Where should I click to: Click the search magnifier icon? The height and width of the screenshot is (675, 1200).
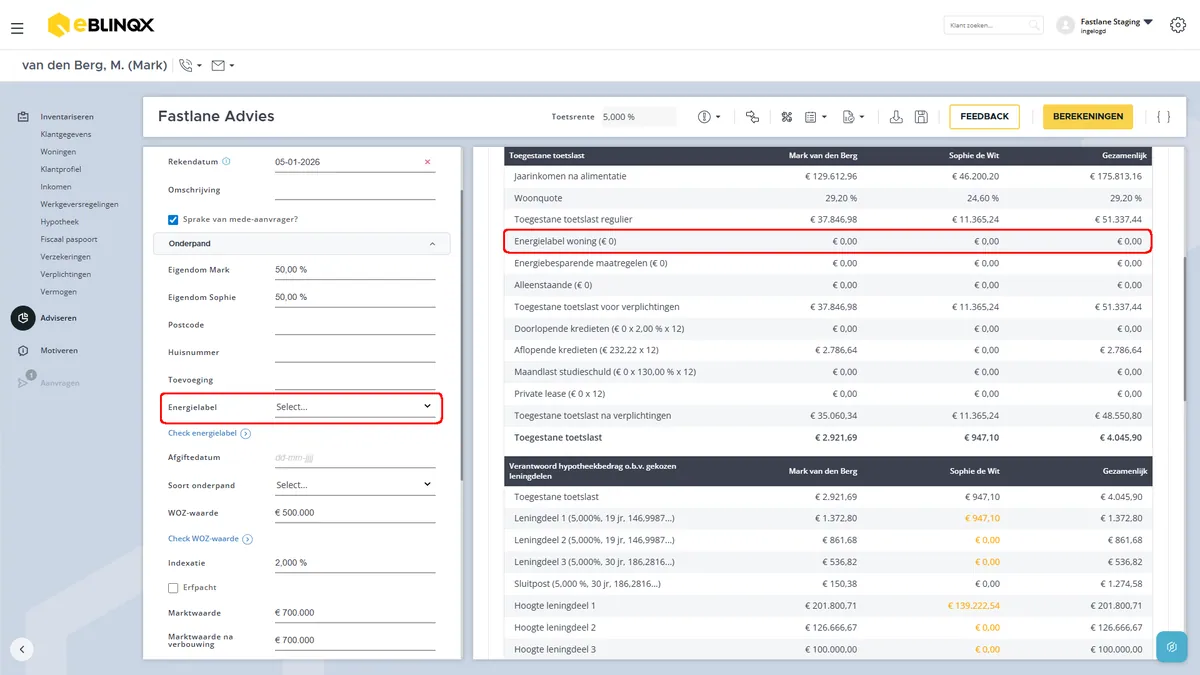tap(1034, 26)
